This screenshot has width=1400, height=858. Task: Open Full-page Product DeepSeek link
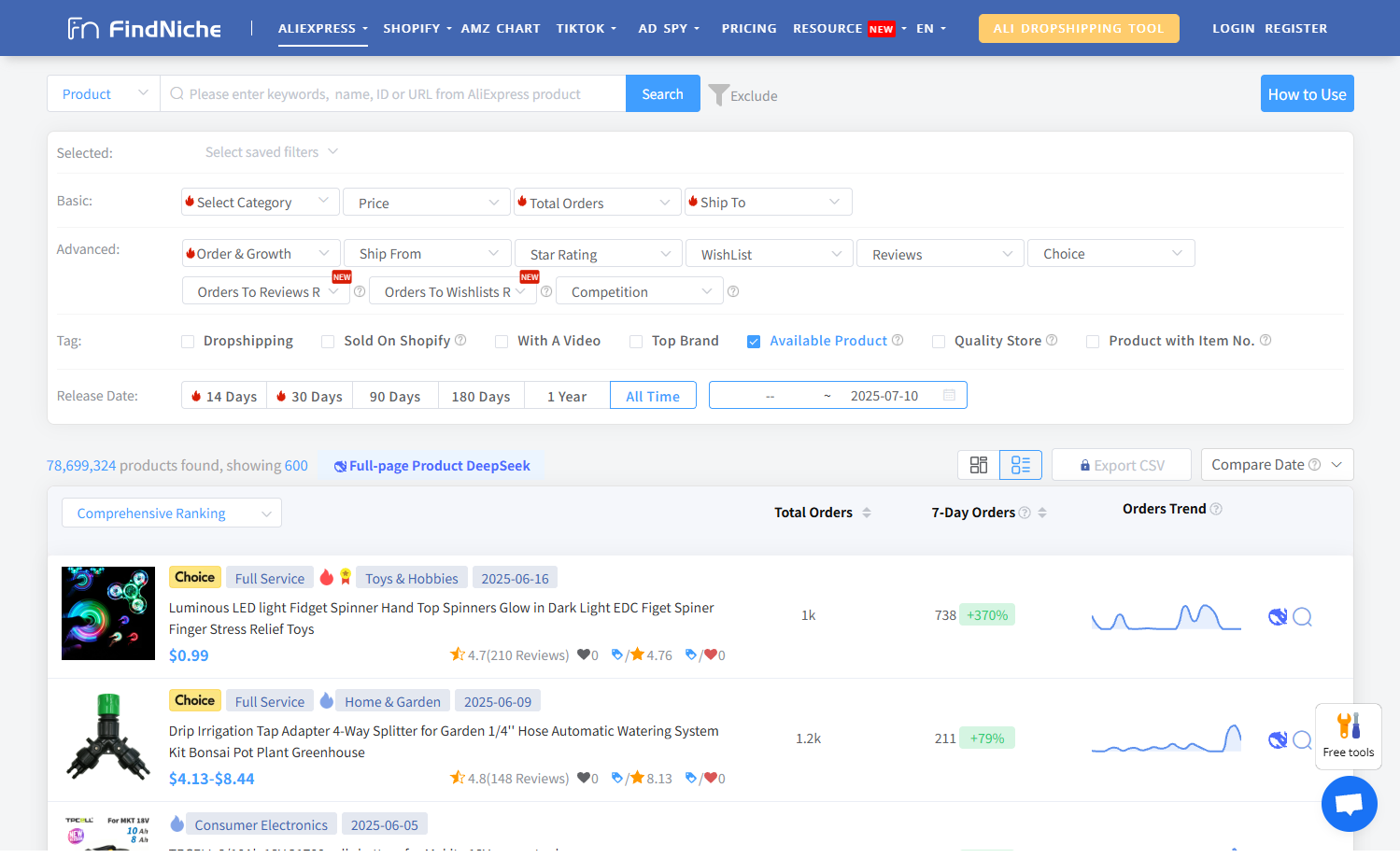click(x=431, y=466)
